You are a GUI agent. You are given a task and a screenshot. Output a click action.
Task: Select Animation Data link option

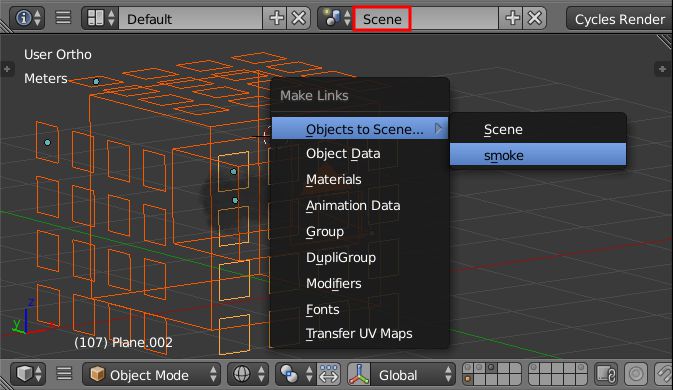(360, 206)
